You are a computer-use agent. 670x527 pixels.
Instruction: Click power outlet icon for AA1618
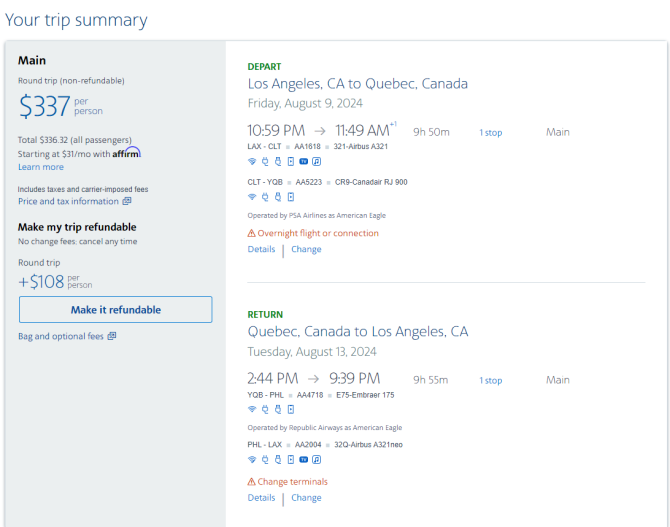click(x=265, y=161)
